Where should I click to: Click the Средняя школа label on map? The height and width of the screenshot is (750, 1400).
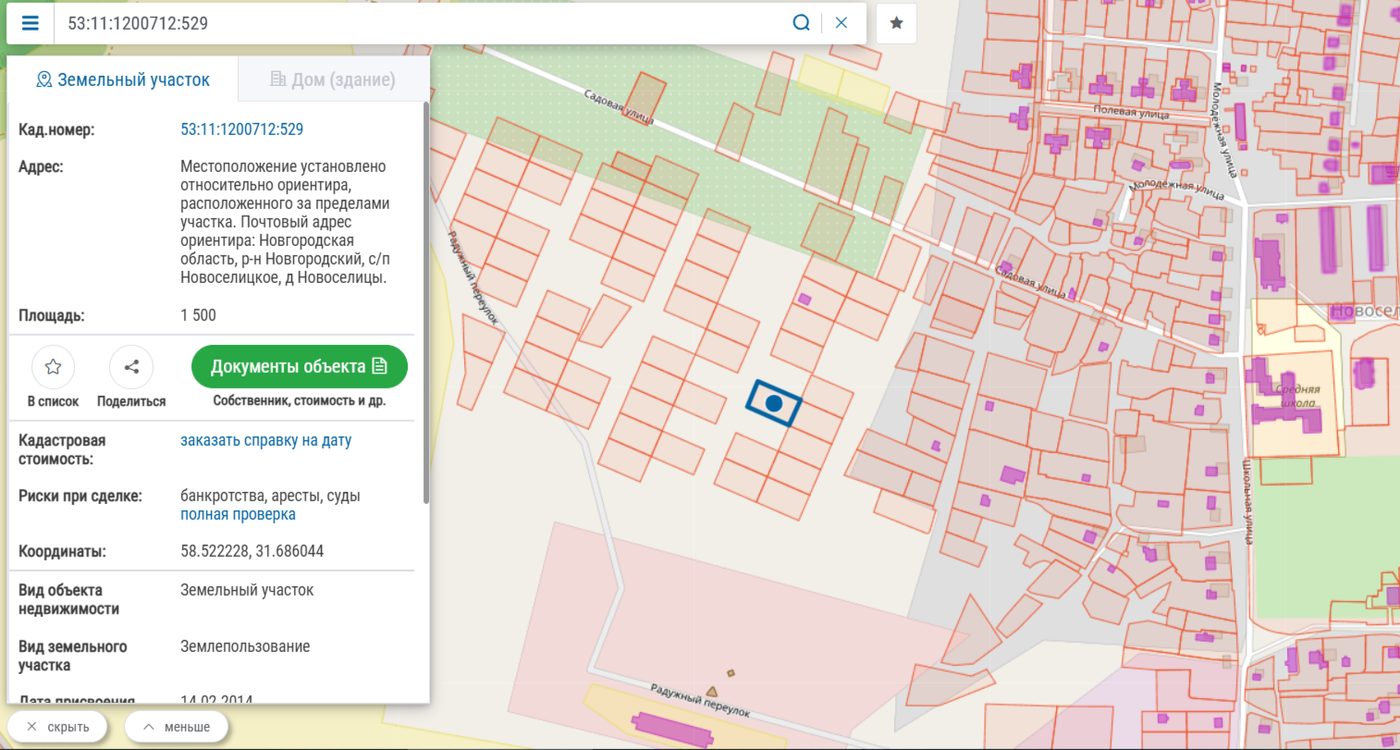(1297, 396)
